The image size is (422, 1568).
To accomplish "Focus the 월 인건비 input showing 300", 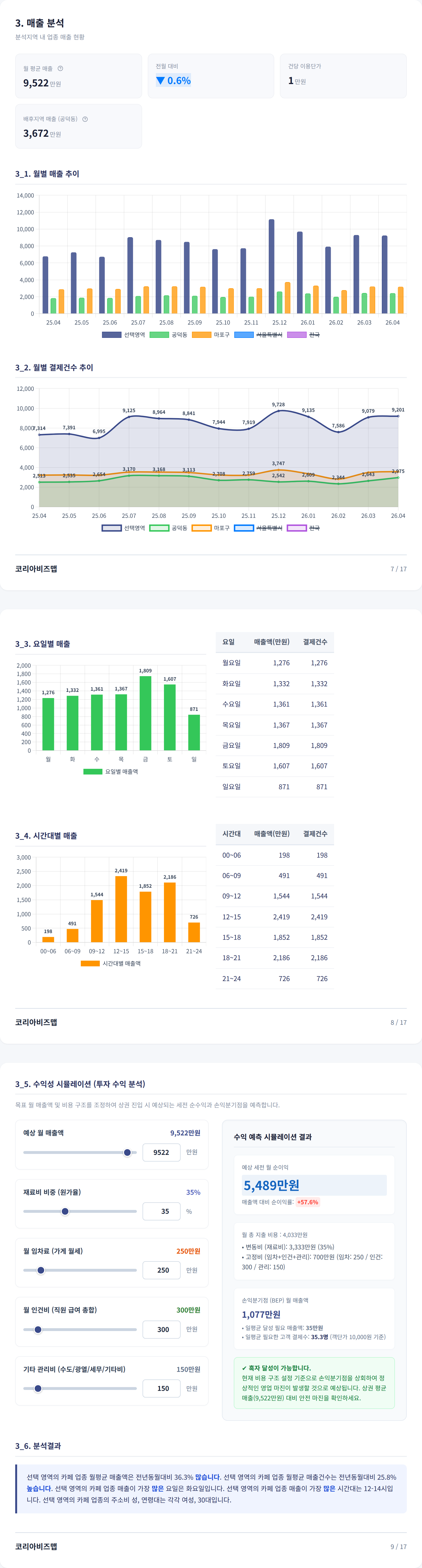I will (x=161, y=1329).
